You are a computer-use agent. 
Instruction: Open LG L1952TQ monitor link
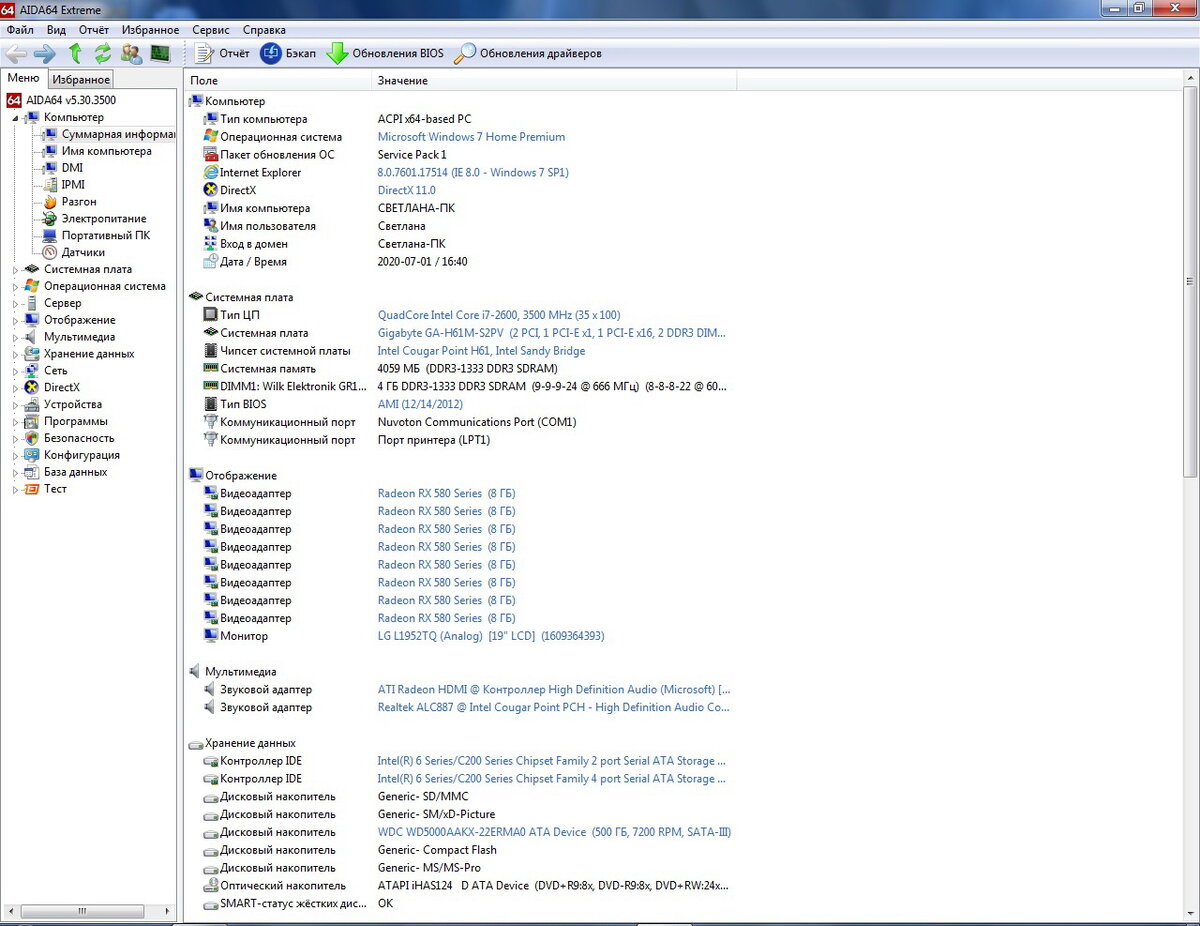(x=491, y=636)
